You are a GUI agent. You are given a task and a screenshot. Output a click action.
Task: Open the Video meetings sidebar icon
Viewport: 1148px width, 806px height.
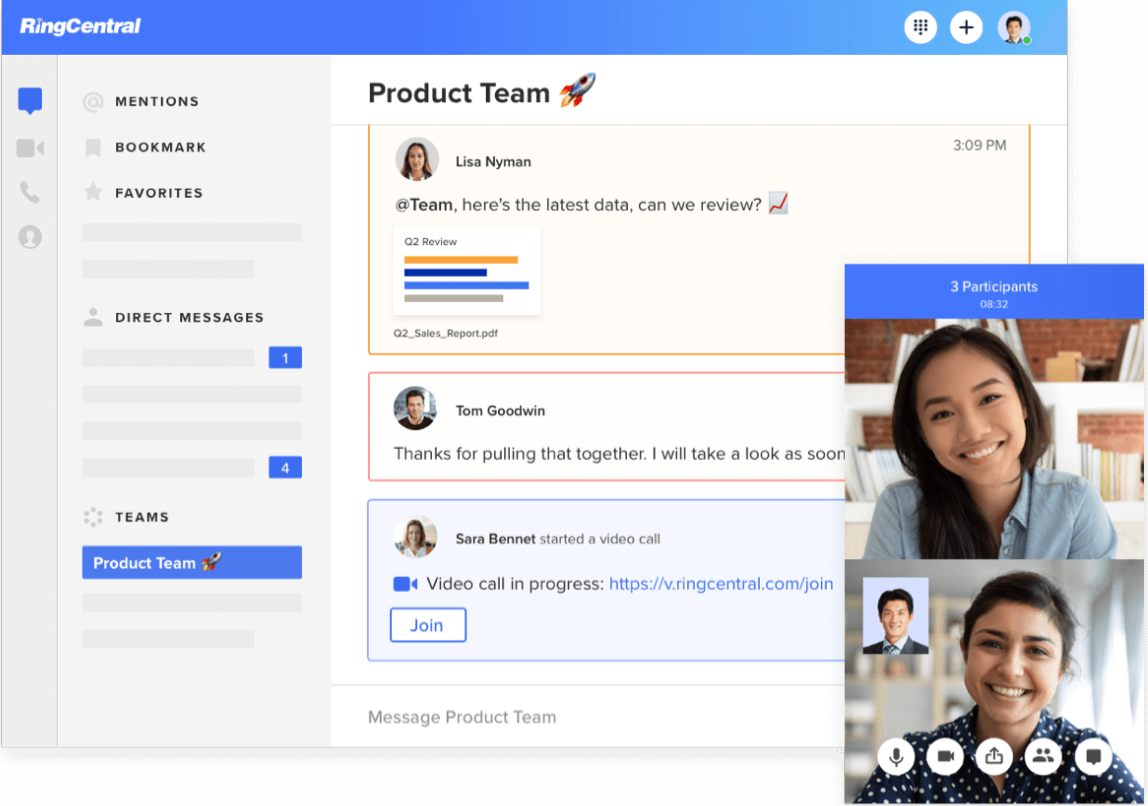[x=30, y=148]
